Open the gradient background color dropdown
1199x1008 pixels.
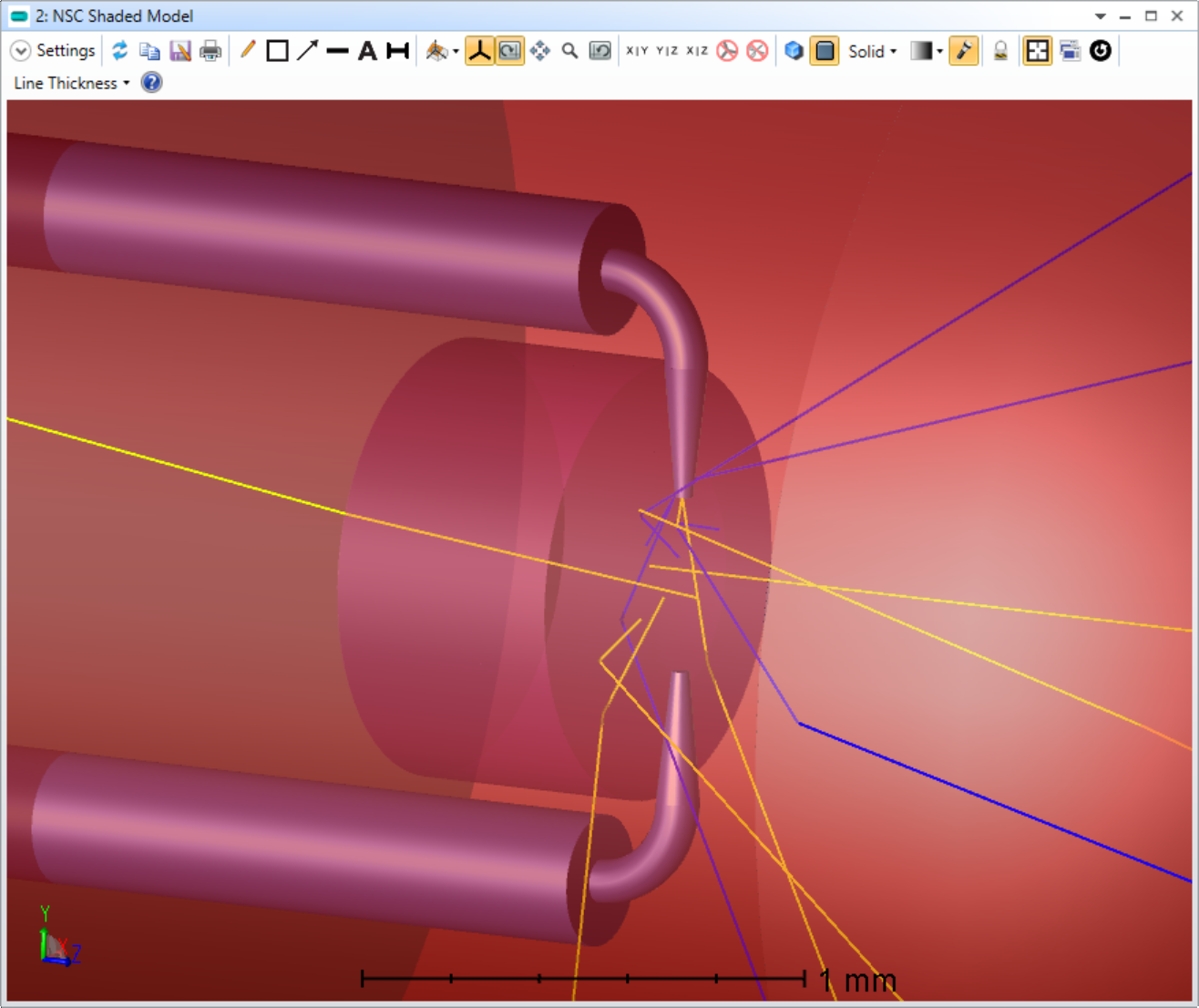(x=927, y=51)
